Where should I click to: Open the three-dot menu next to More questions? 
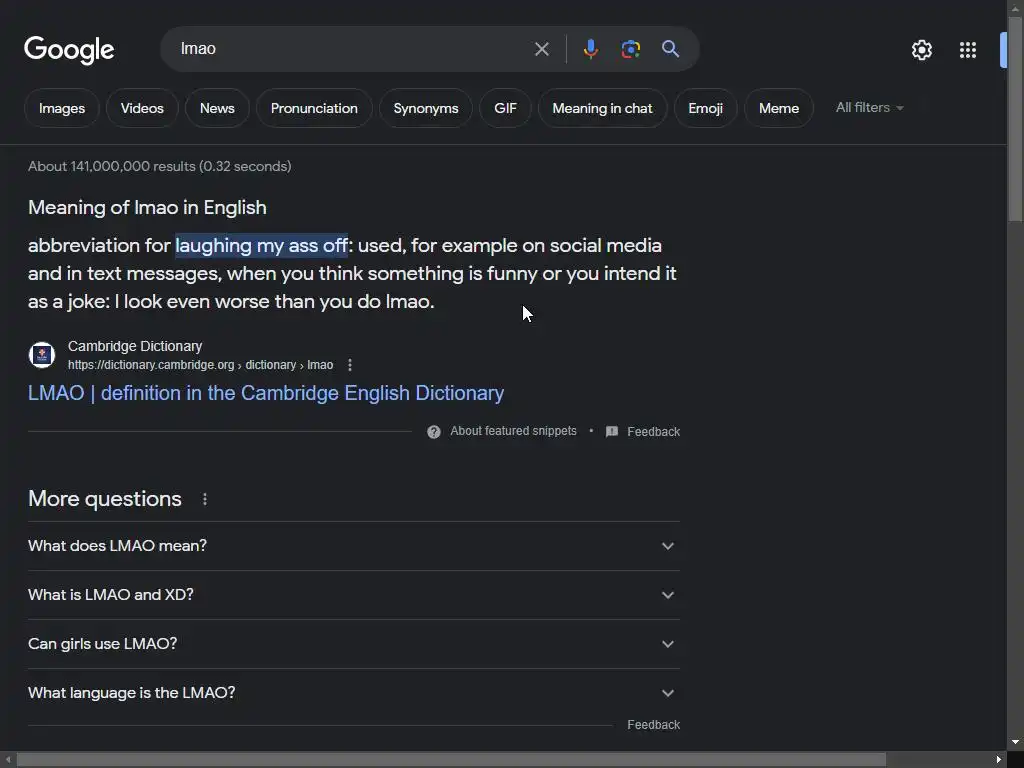coord(205,499)
